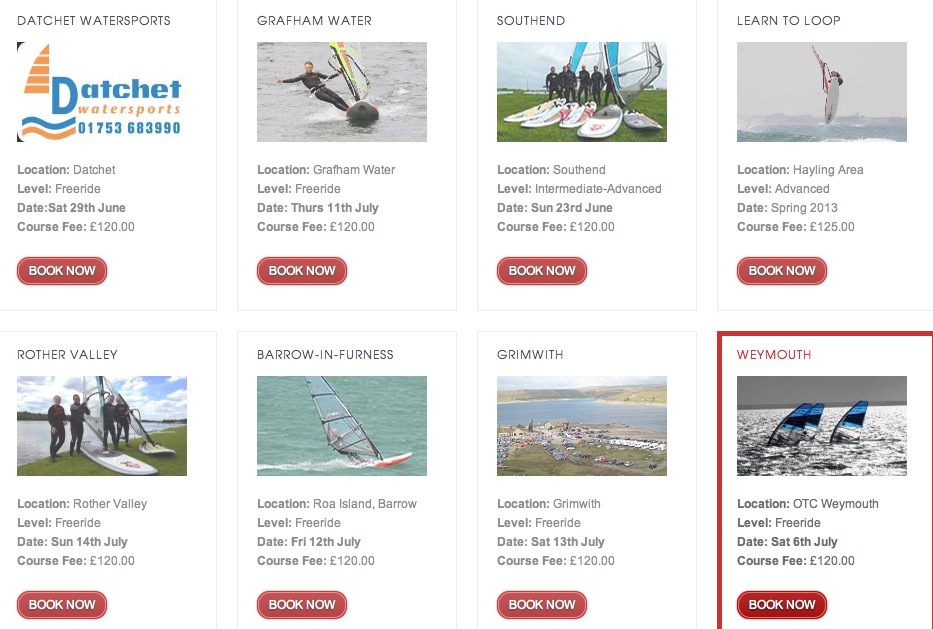Viewport: 933px width, 629px height.
Task: Click the Rother Valley heading
Action: [x=67, y=355]
